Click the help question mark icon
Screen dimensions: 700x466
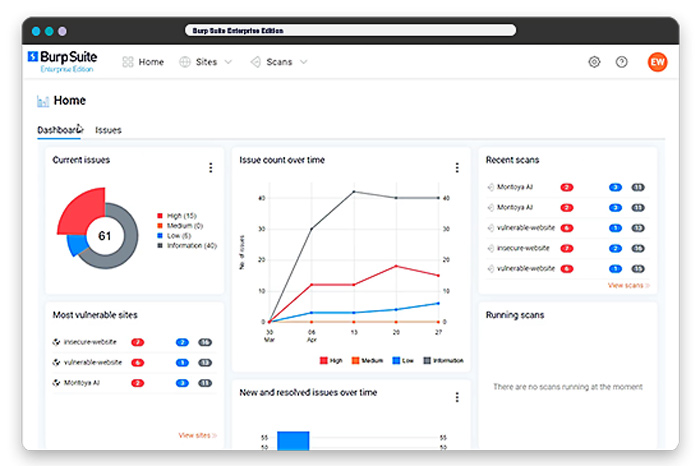pos(621,62)
